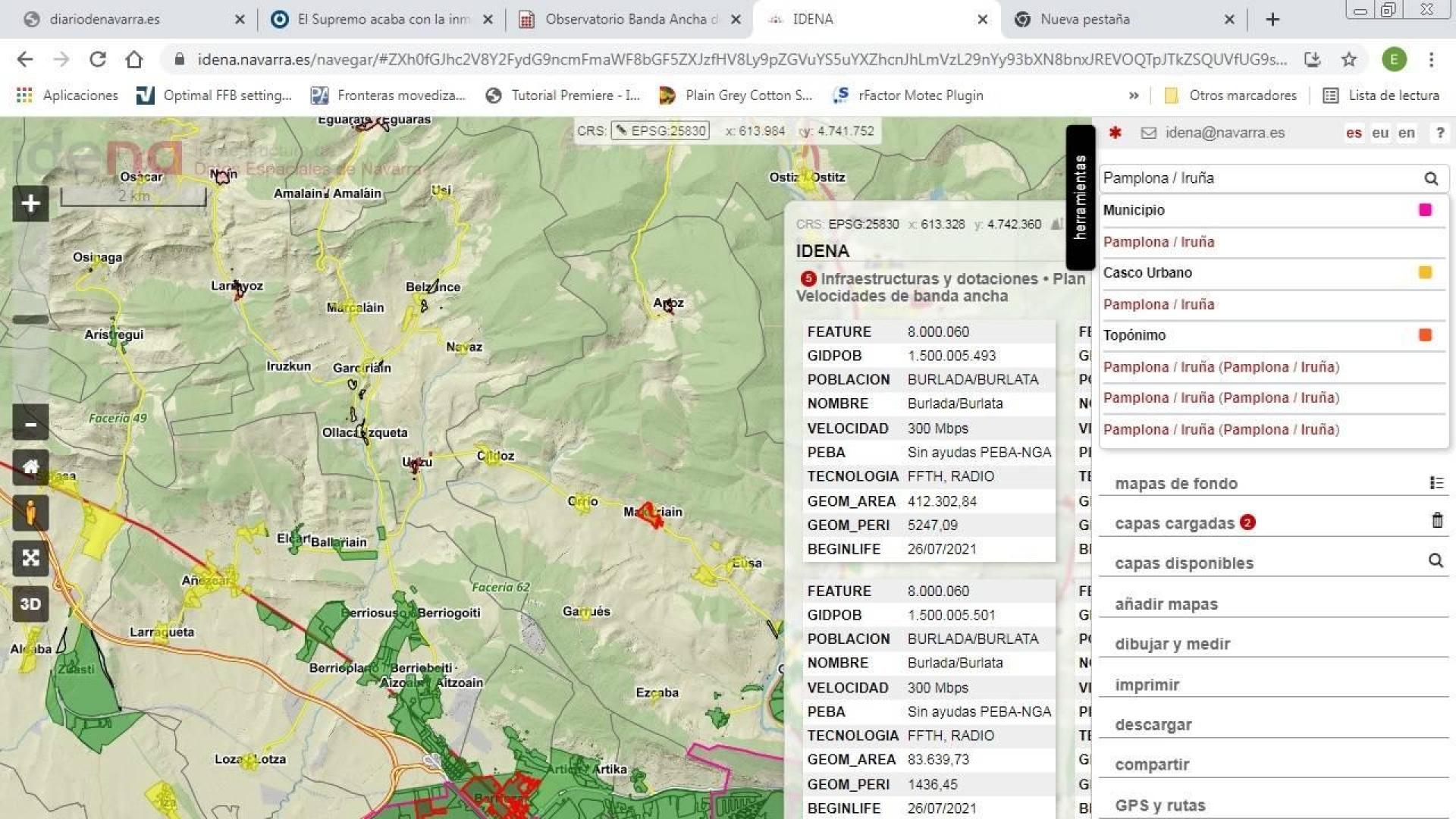The height and width of the screenshot is (819, 1456).
Task: Select the 3D view tool
Action: 30,604
